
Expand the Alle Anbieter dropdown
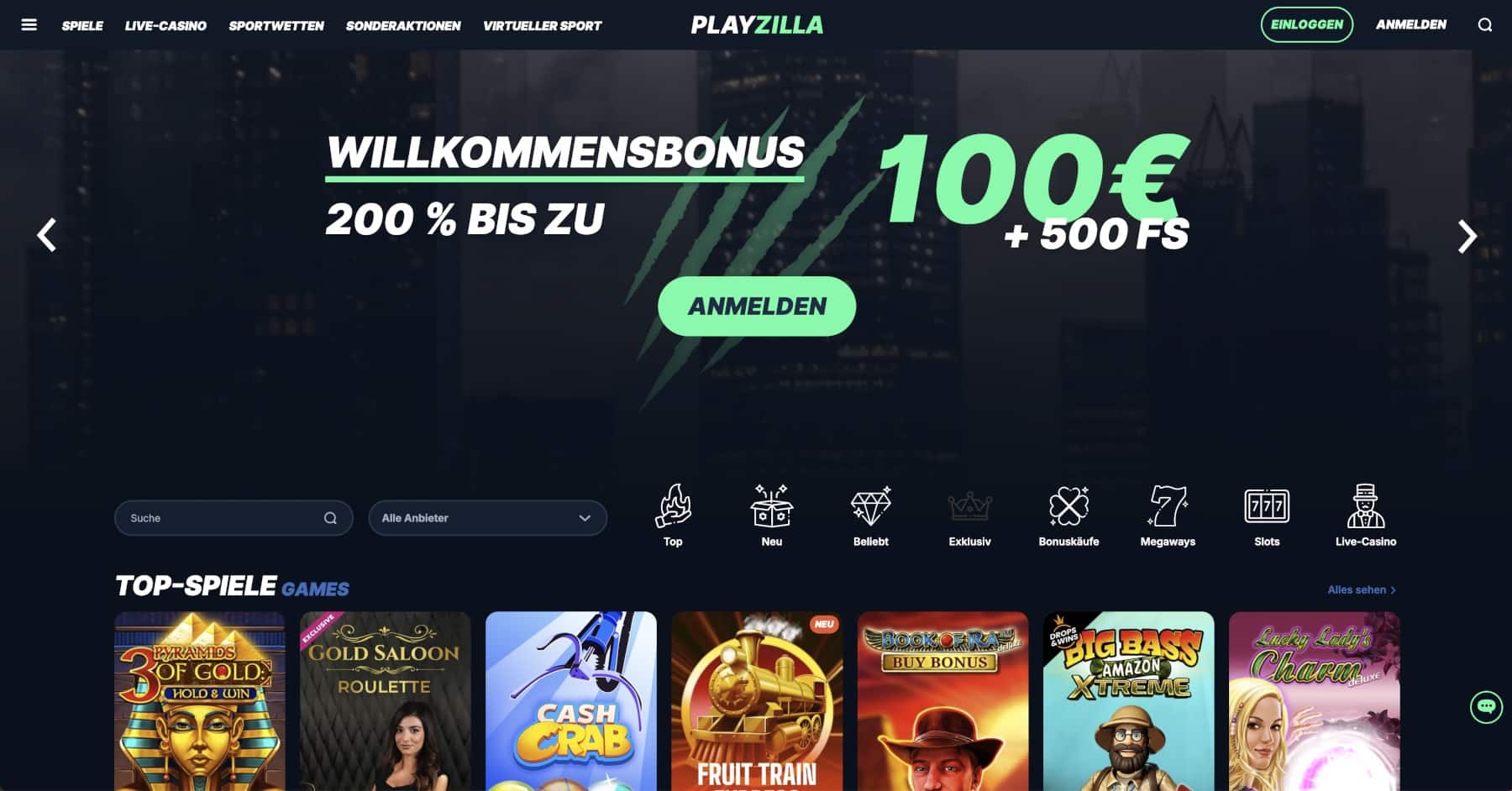point(487,518)
